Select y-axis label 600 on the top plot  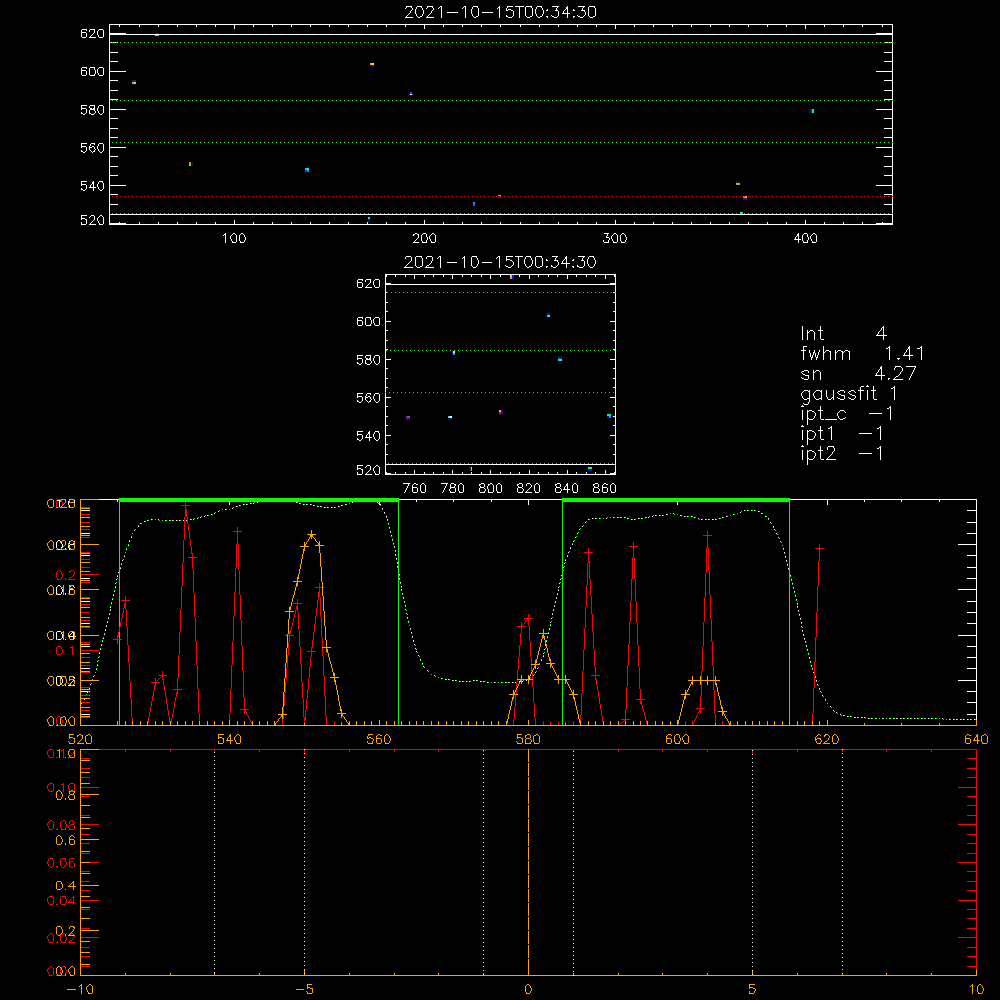(x=92, y=71)
